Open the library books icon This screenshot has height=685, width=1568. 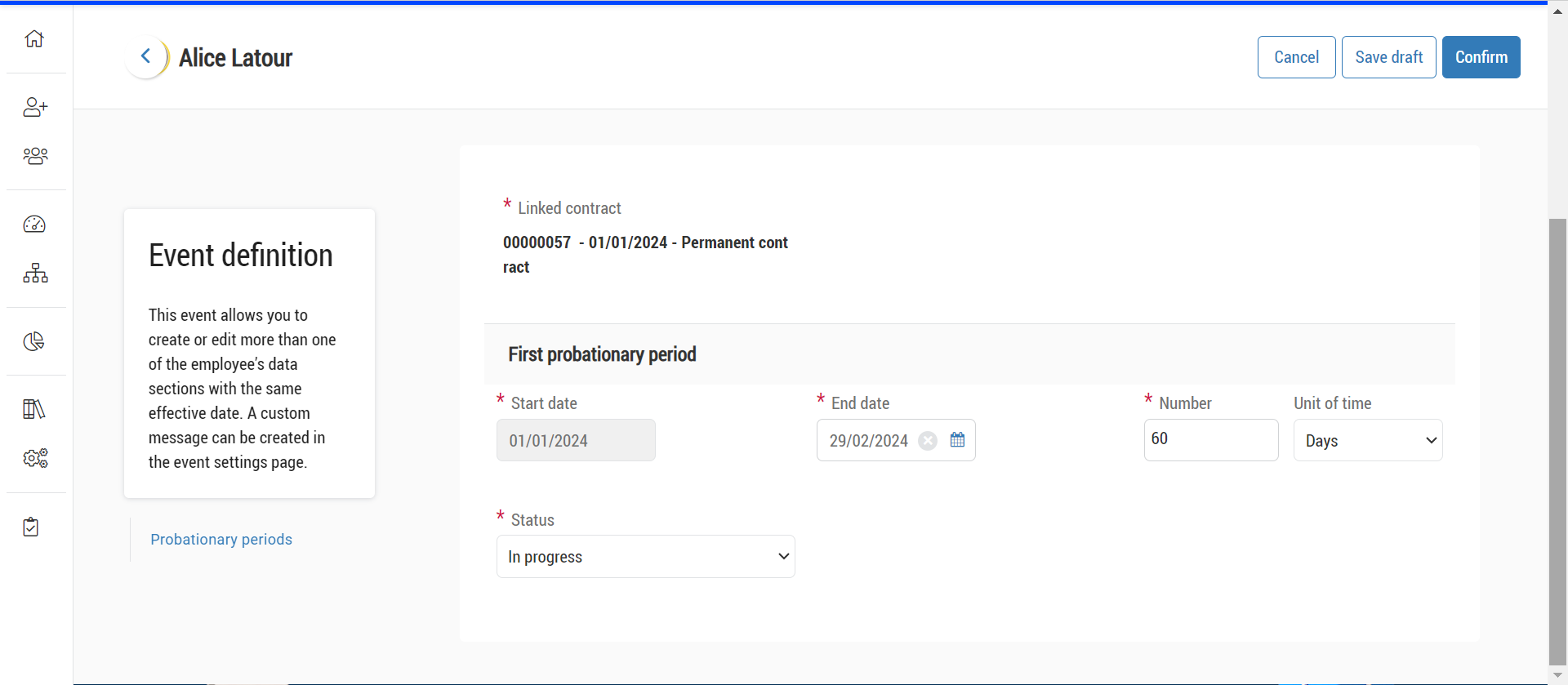click(34, 409)
